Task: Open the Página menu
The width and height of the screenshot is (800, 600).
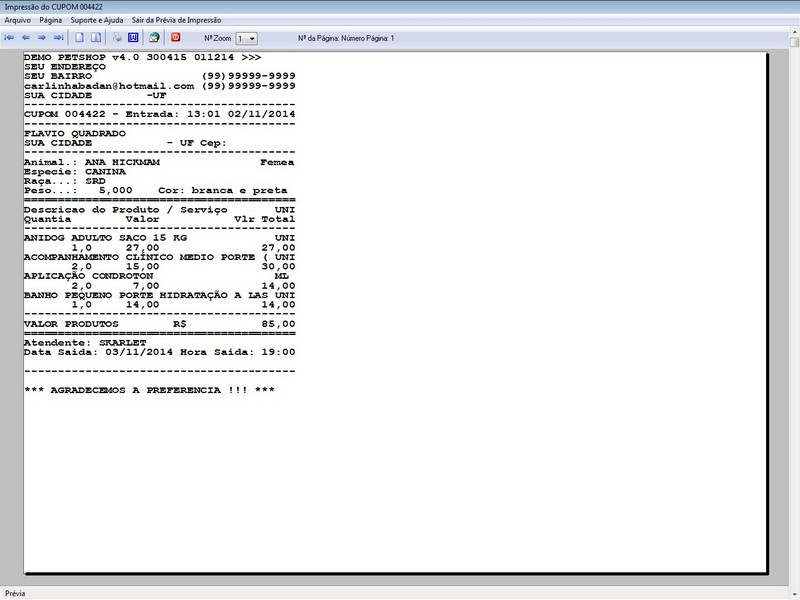Action: pos(50,18)
